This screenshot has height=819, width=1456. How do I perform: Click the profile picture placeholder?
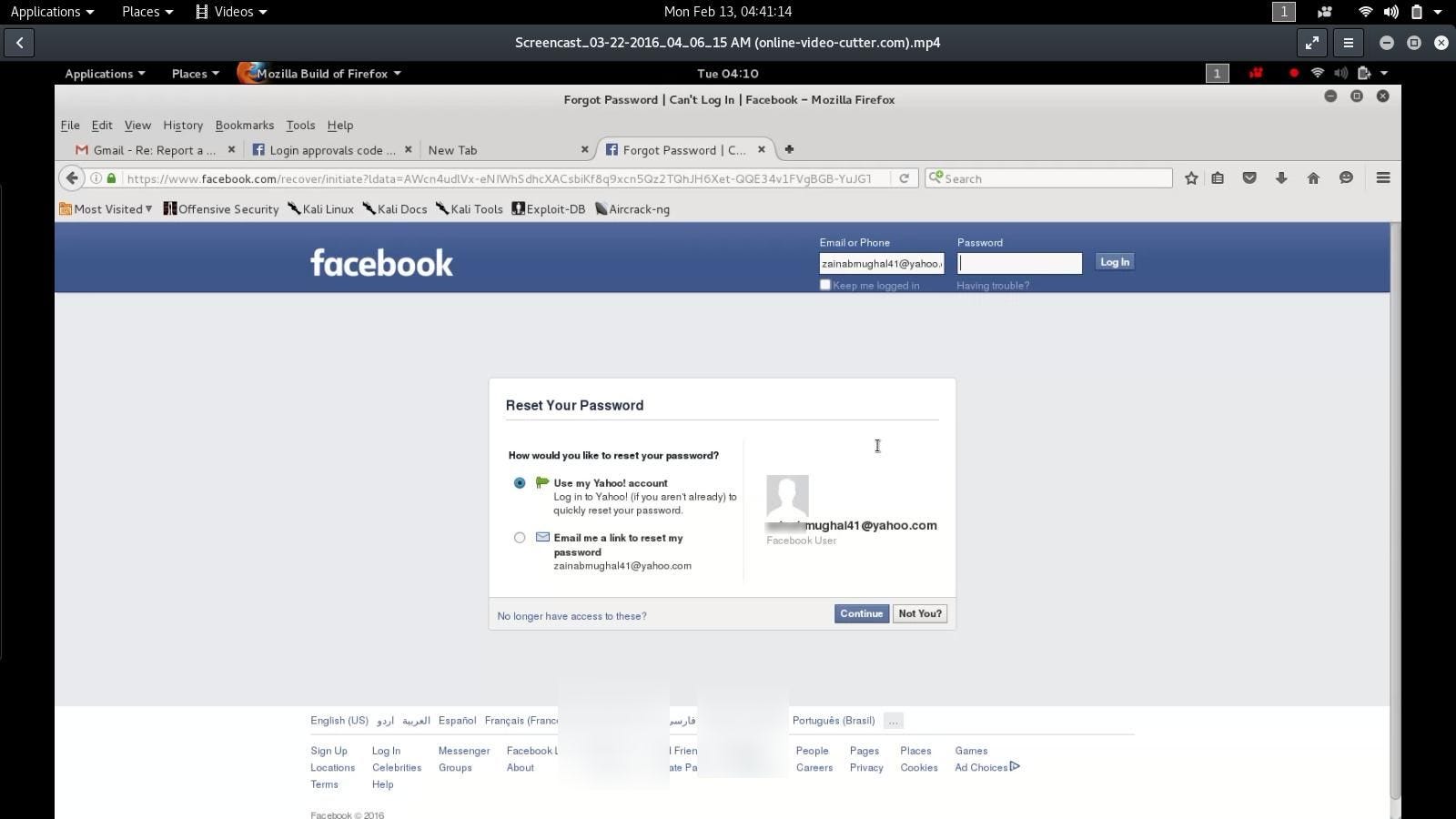[x=787, y=497]
